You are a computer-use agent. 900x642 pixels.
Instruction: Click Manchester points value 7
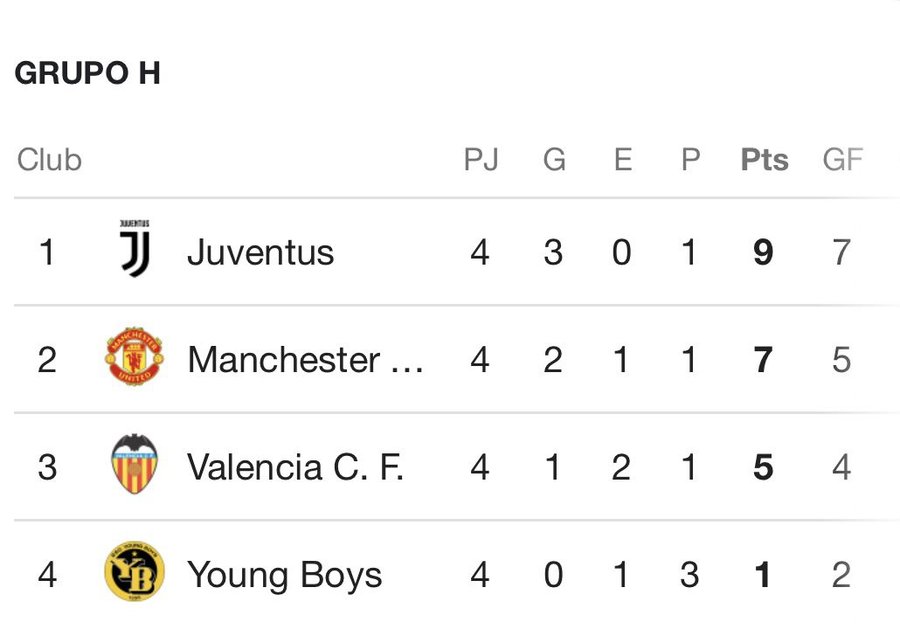point(763,359)
